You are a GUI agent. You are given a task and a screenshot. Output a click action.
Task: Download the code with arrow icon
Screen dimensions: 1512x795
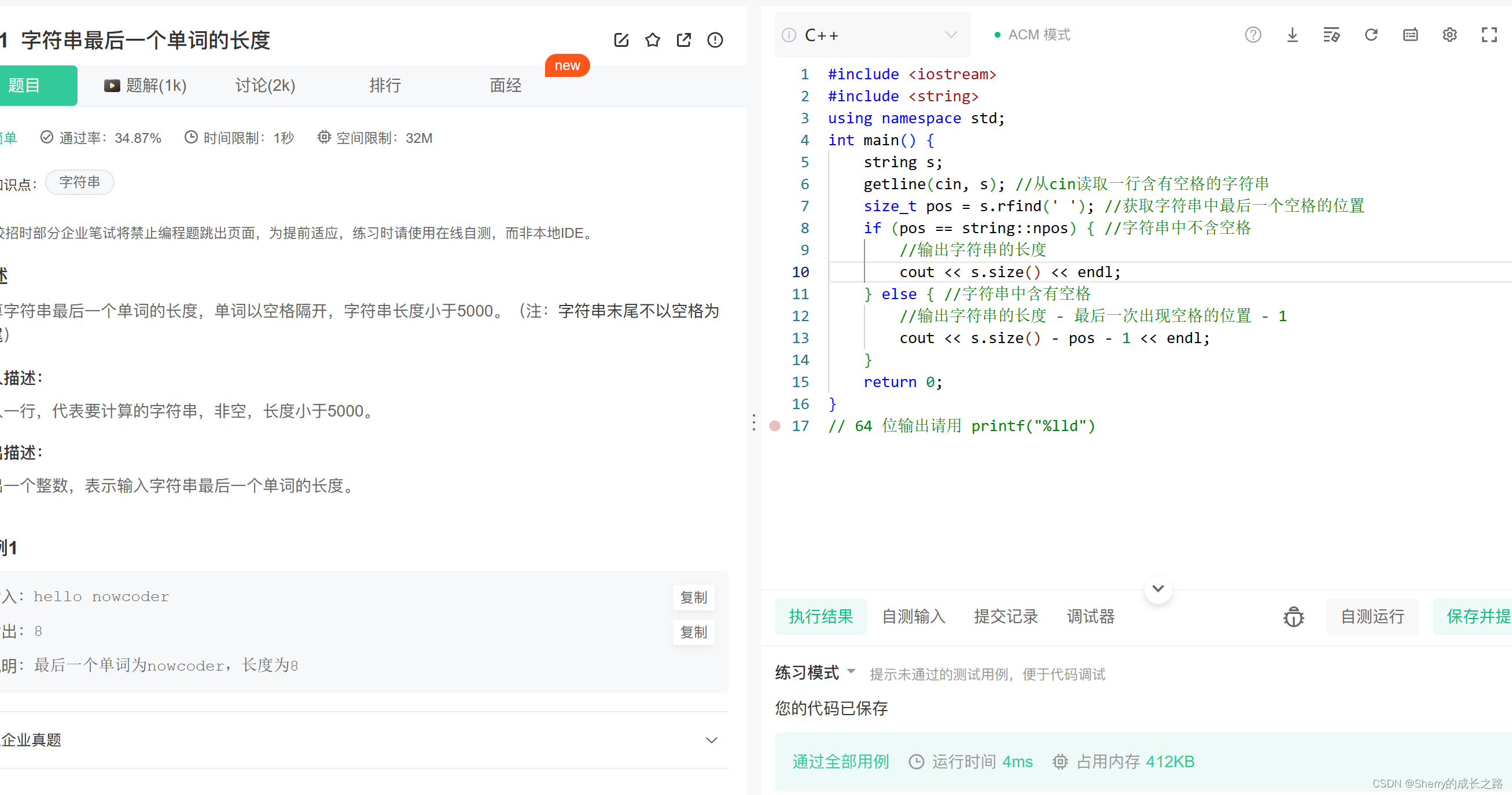pos(1292,35)
